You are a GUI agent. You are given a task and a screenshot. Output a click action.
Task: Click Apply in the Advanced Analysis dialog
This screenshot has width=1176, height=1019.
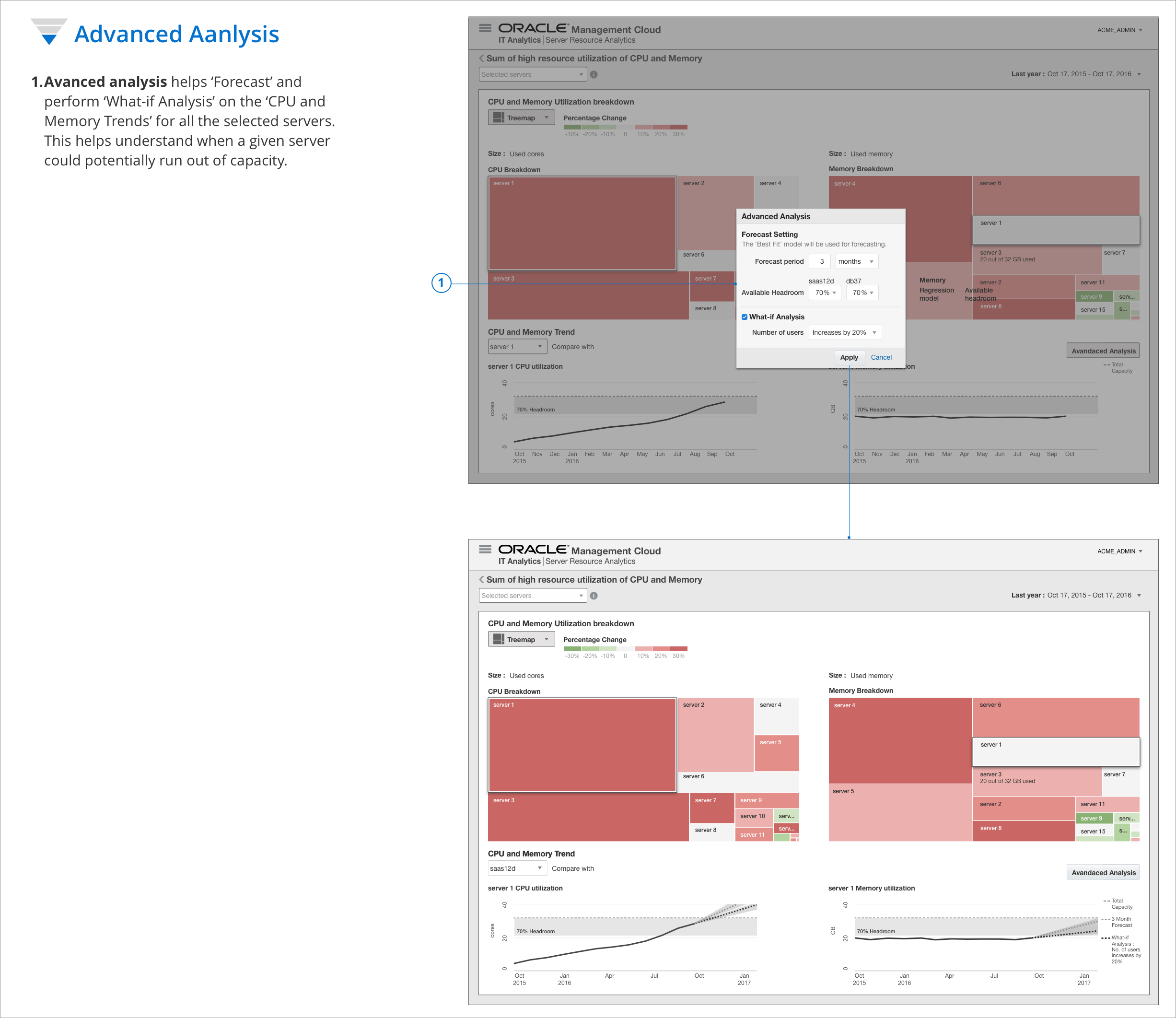(x=849, y=358)
